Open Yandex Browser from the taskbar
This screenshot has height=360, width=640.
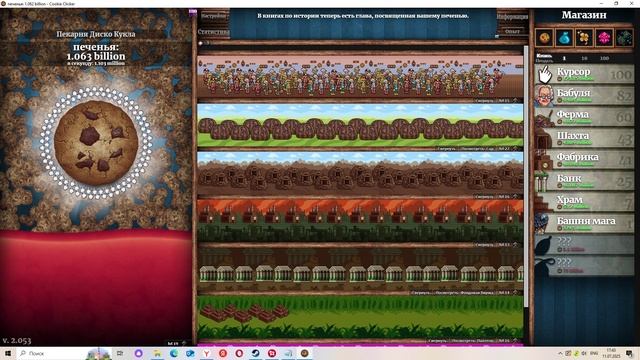coord(207,353)
